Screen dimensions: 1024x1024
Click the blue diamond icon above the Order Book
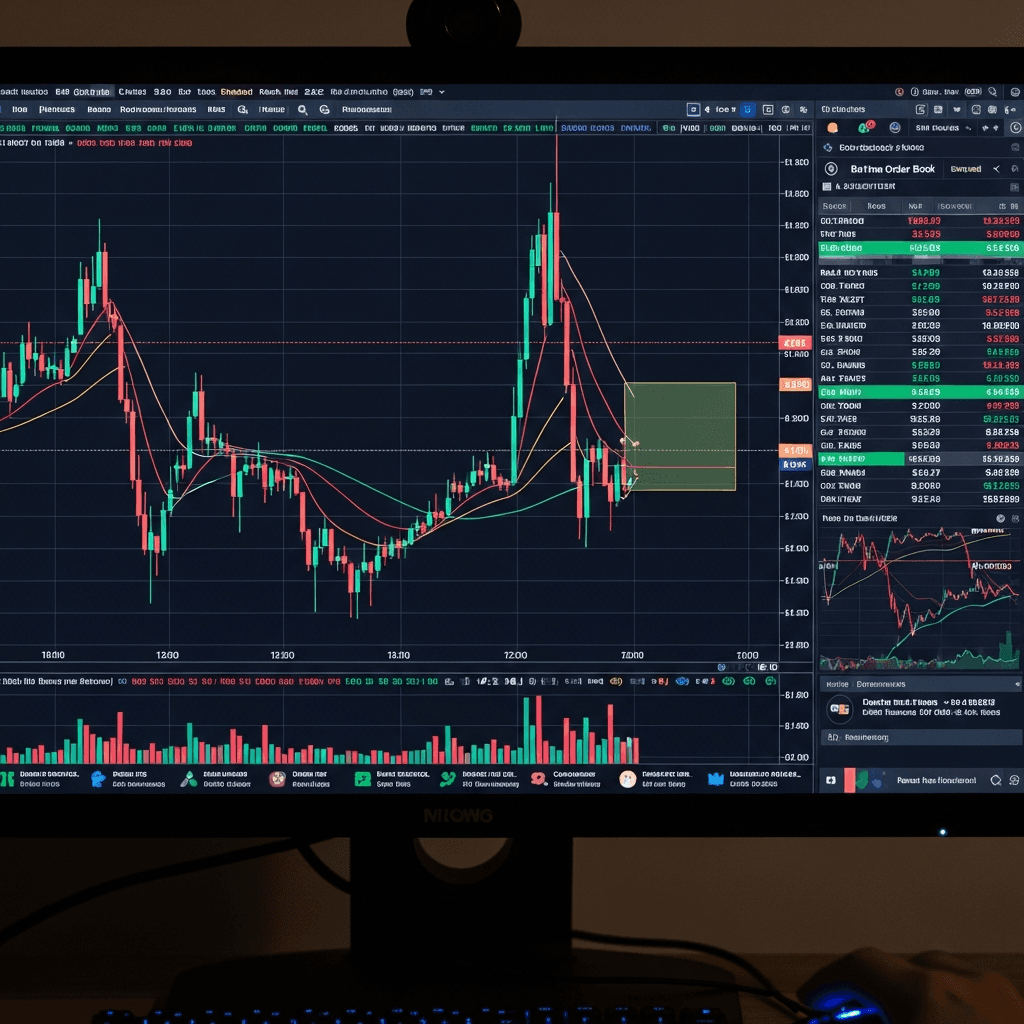[x=828, y=148]
